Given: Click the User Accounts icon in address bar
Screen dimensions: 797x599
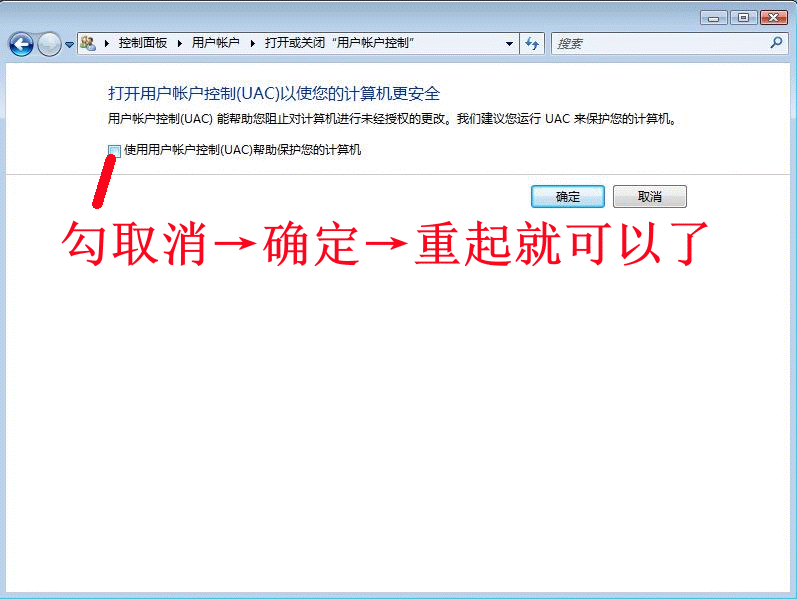Looking at the screenshot, I should pyautogui.click(x=88, y=43).
